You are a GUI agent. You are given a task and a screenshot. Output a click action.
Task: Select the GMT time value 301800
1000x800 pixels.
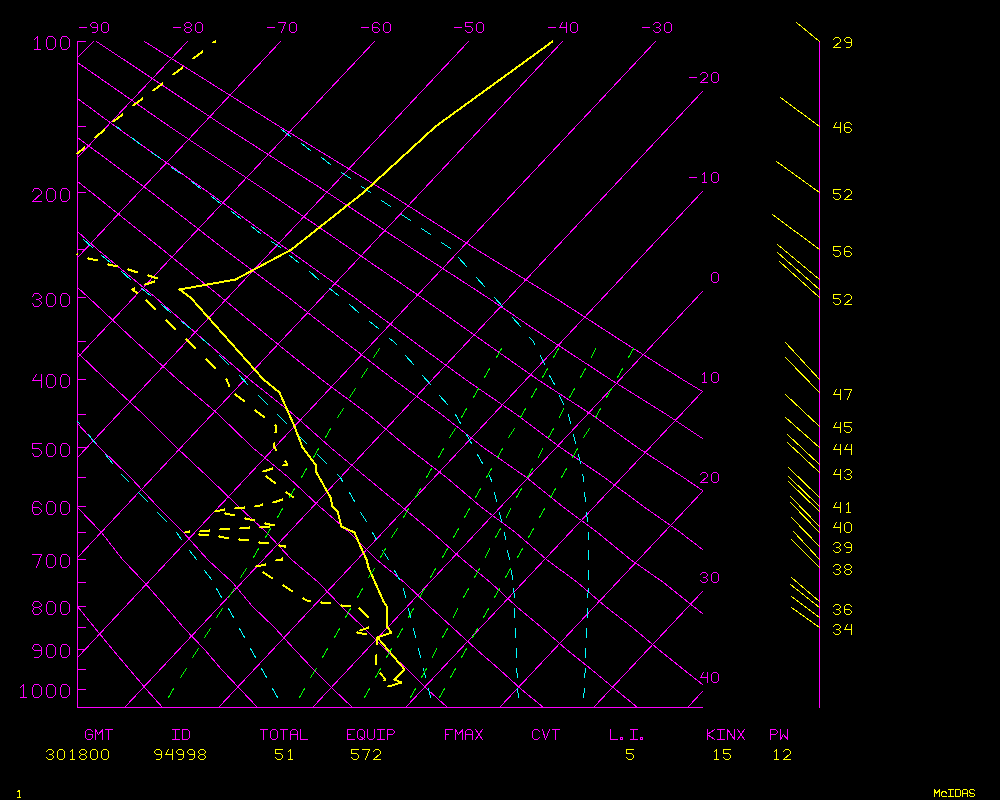(78, 755)
